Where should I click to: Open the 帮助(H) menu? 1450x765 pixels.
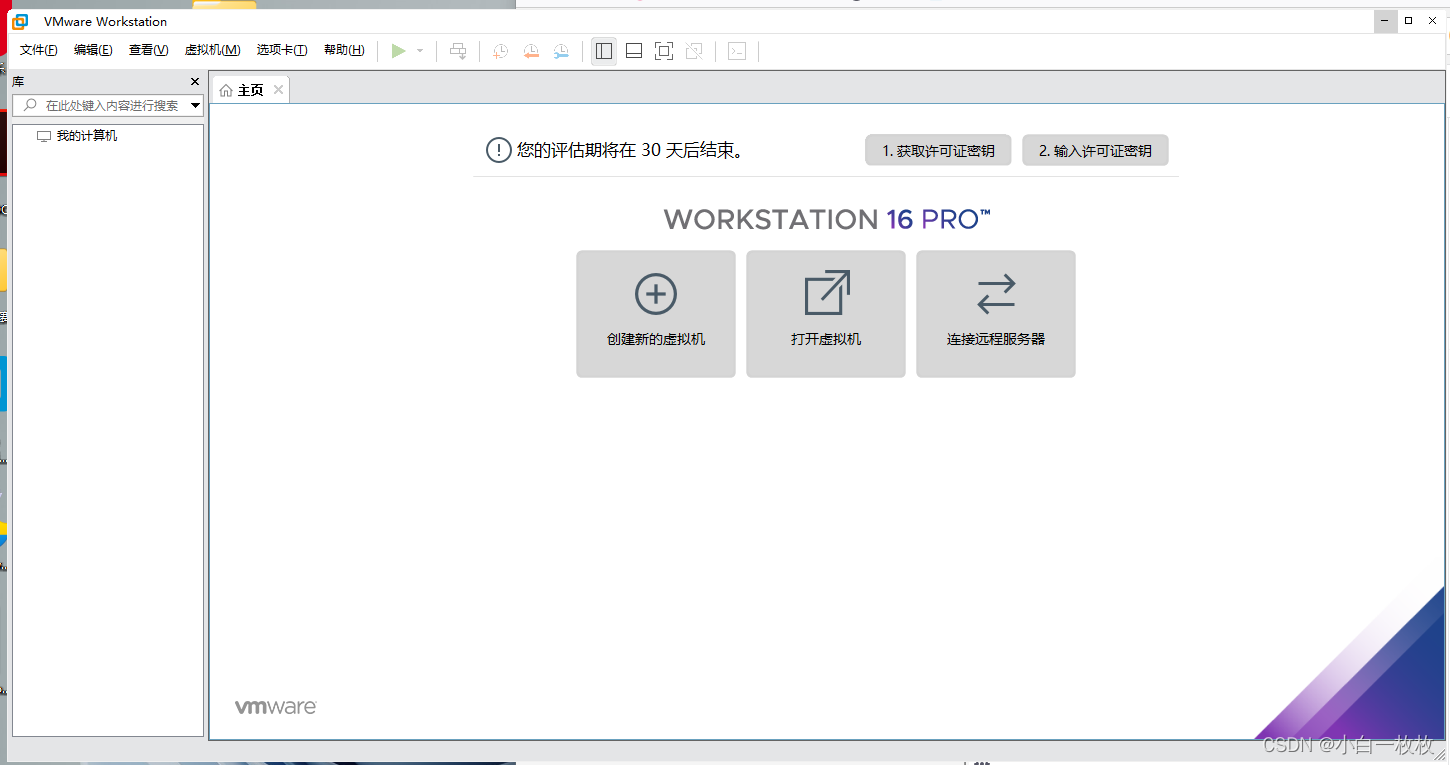[x=344, y=50]
